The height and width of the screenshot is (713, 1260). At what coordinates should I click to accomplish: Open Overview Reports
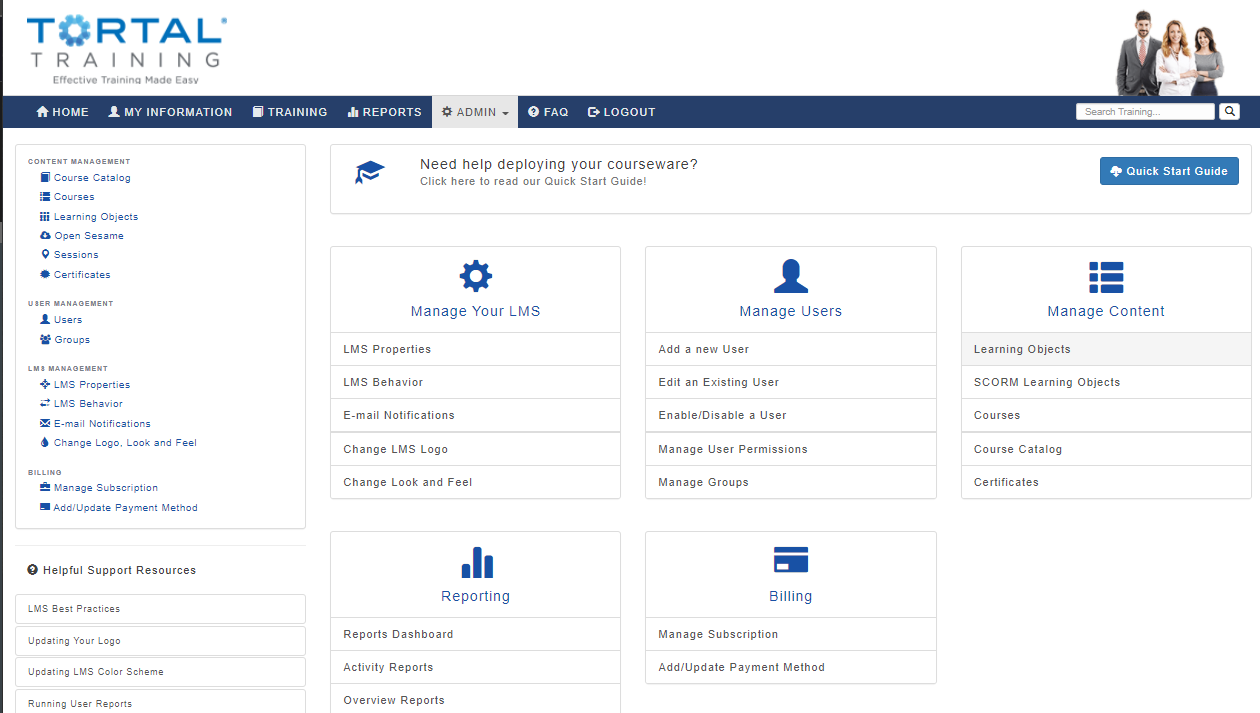(x=475, y=700)
